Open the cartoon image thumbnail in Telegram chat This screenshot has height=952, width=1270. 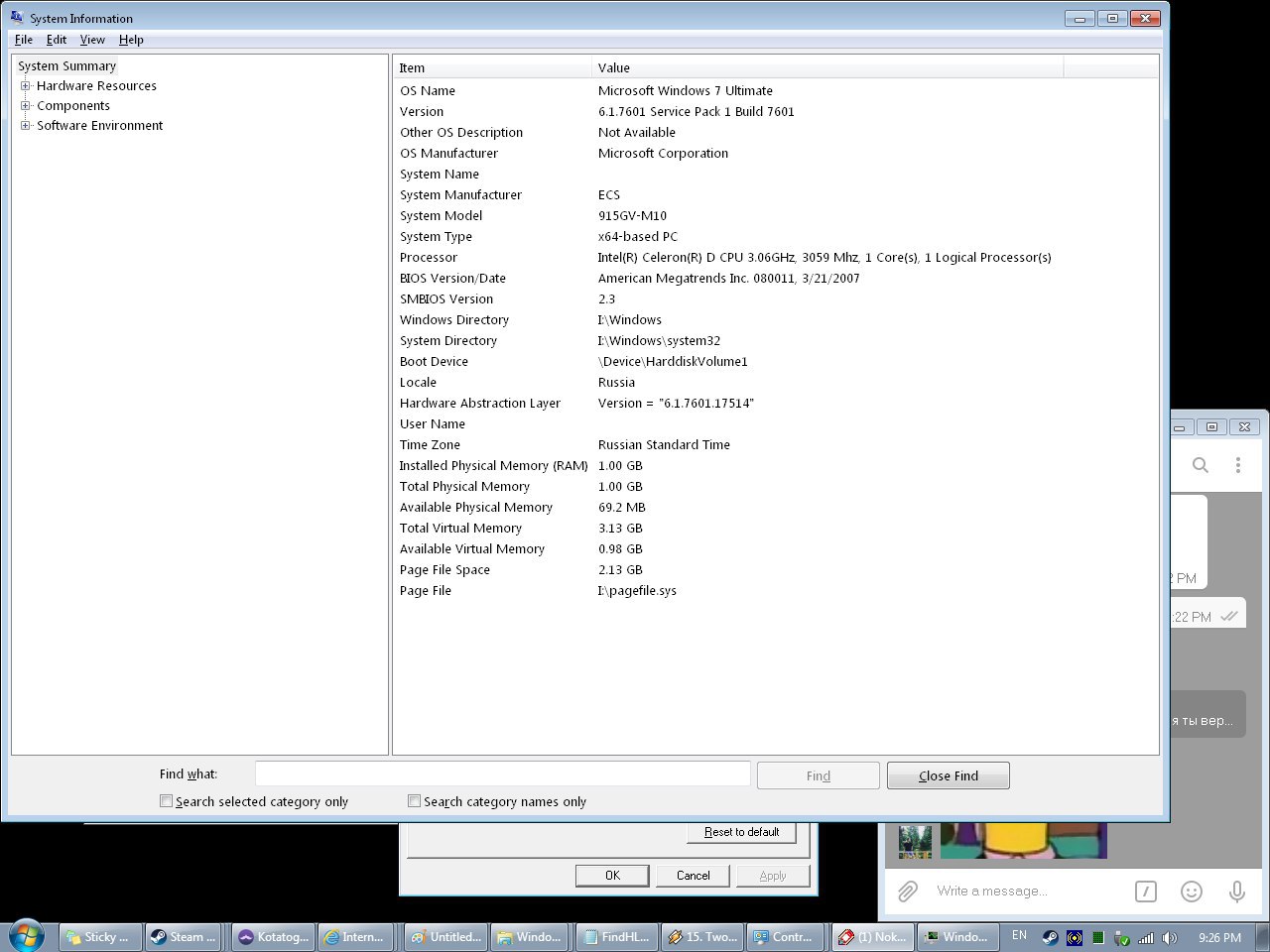(1023, 841)
